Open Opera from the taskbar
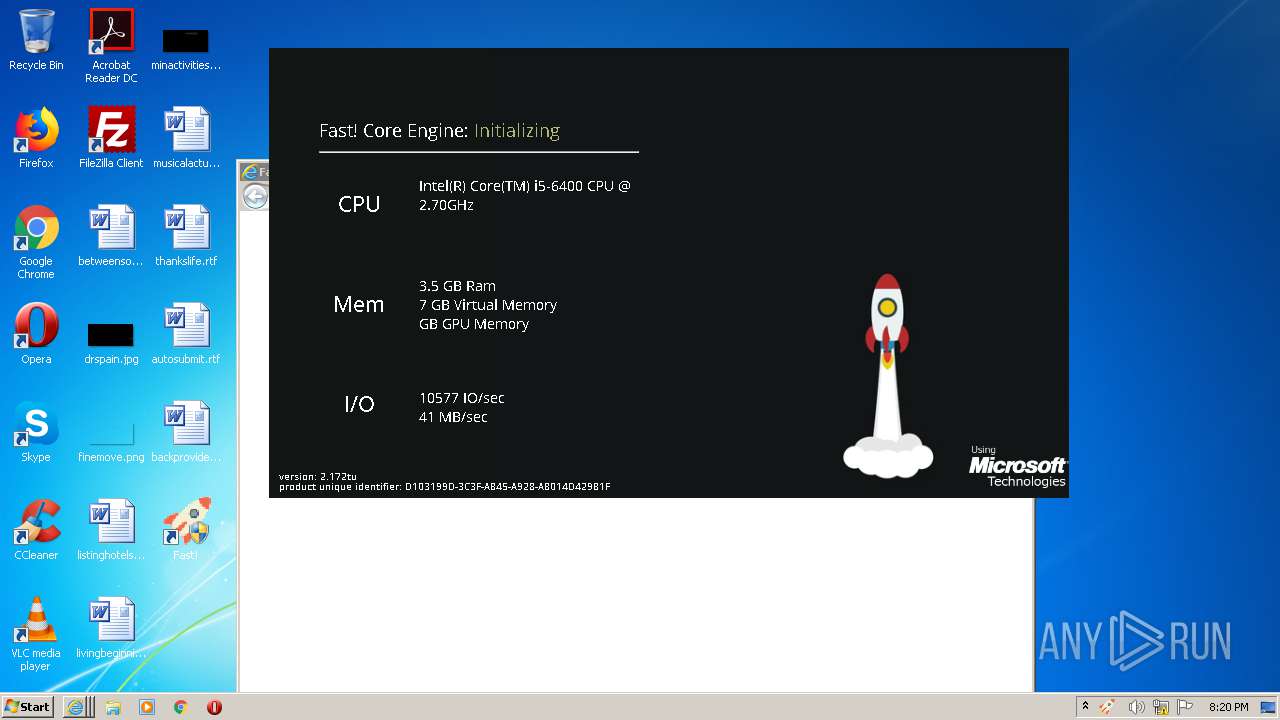This screenshot has height=720, width=1280. (214, 707)
